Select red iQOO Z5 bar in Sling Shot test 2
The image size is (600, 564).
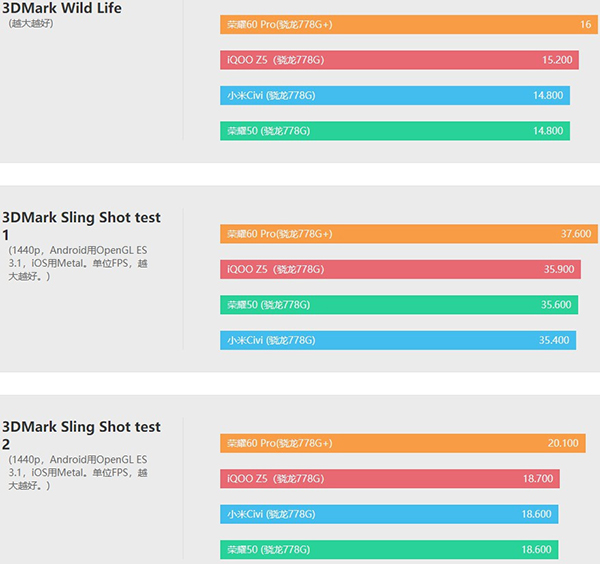[x=390, y=479]
